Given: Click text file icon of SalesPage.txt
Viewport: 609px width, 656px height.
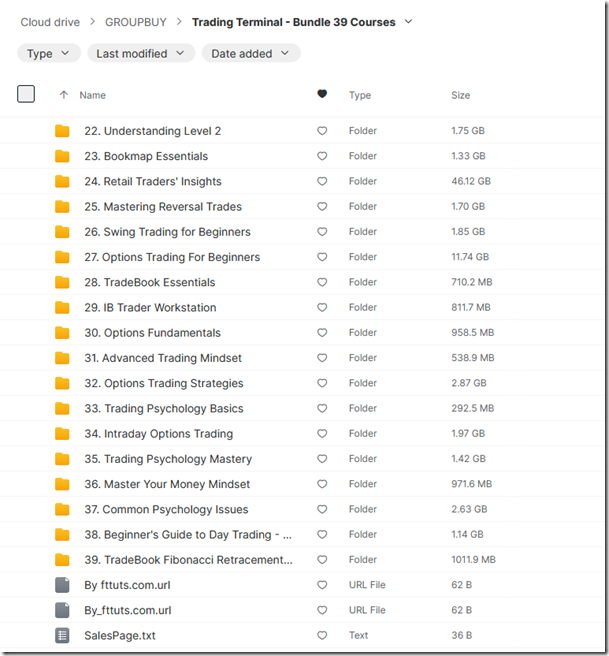Looking at the screenshot, I should [x=62, y=635].
